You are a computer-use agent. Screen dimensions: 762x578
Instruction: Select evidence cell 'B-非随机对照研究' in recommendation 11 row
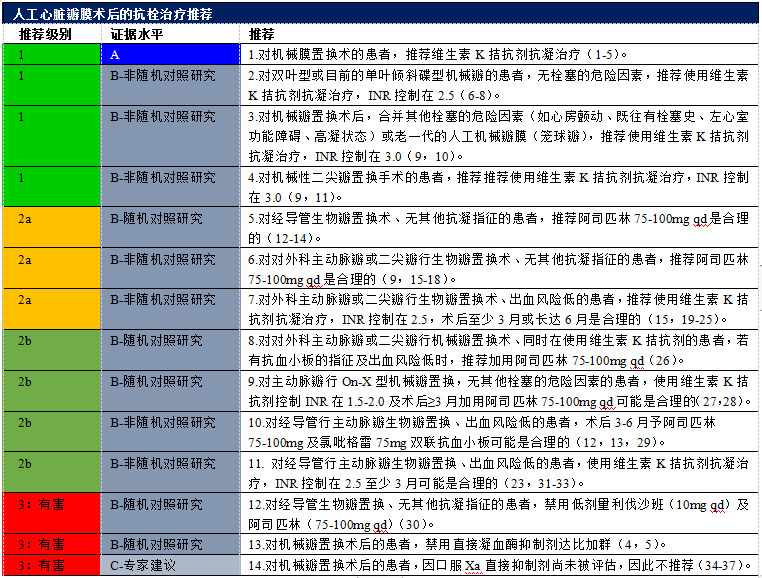pyautogui.click(x=171, y=473)
